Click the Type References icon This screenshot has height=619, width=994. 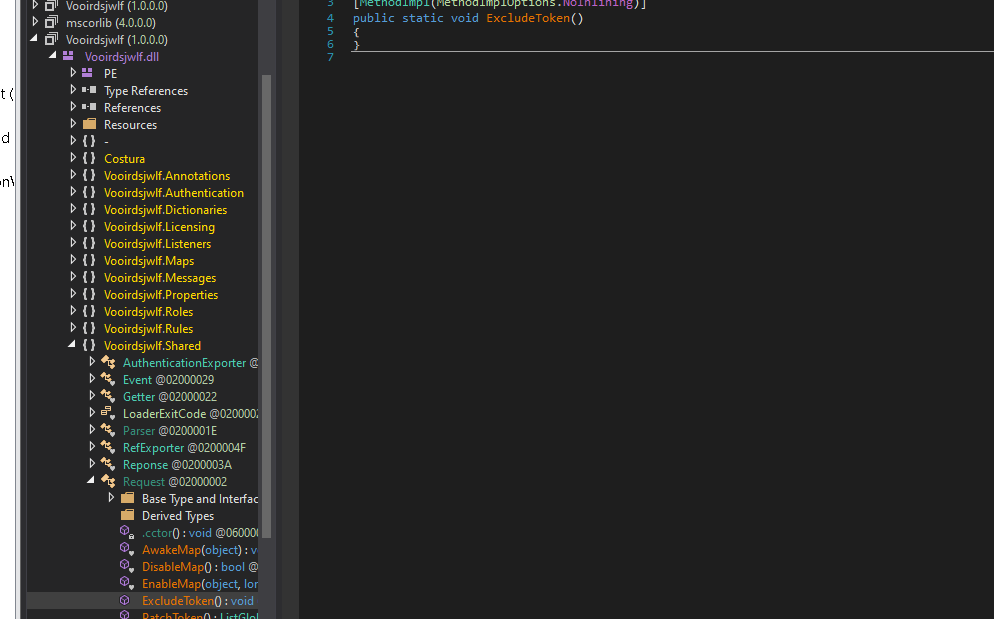pyautogui.click(x=89, y=90)
